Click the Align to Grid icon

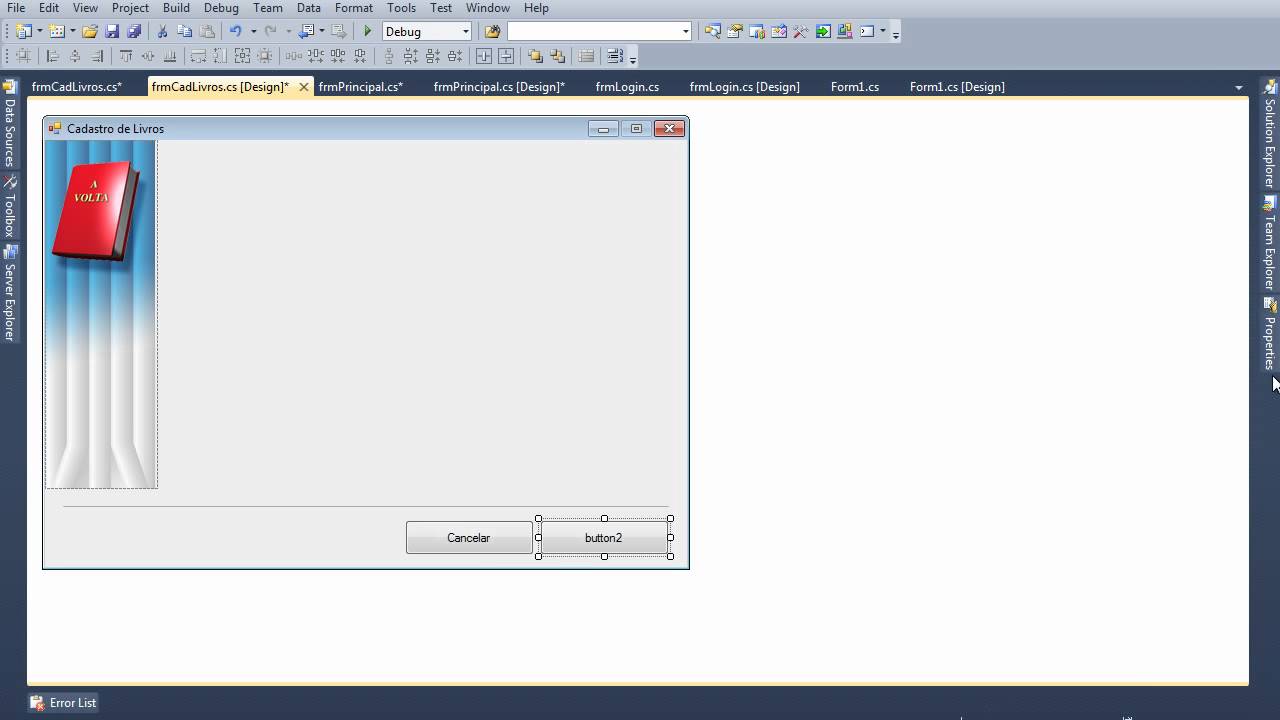click(23, 56)
